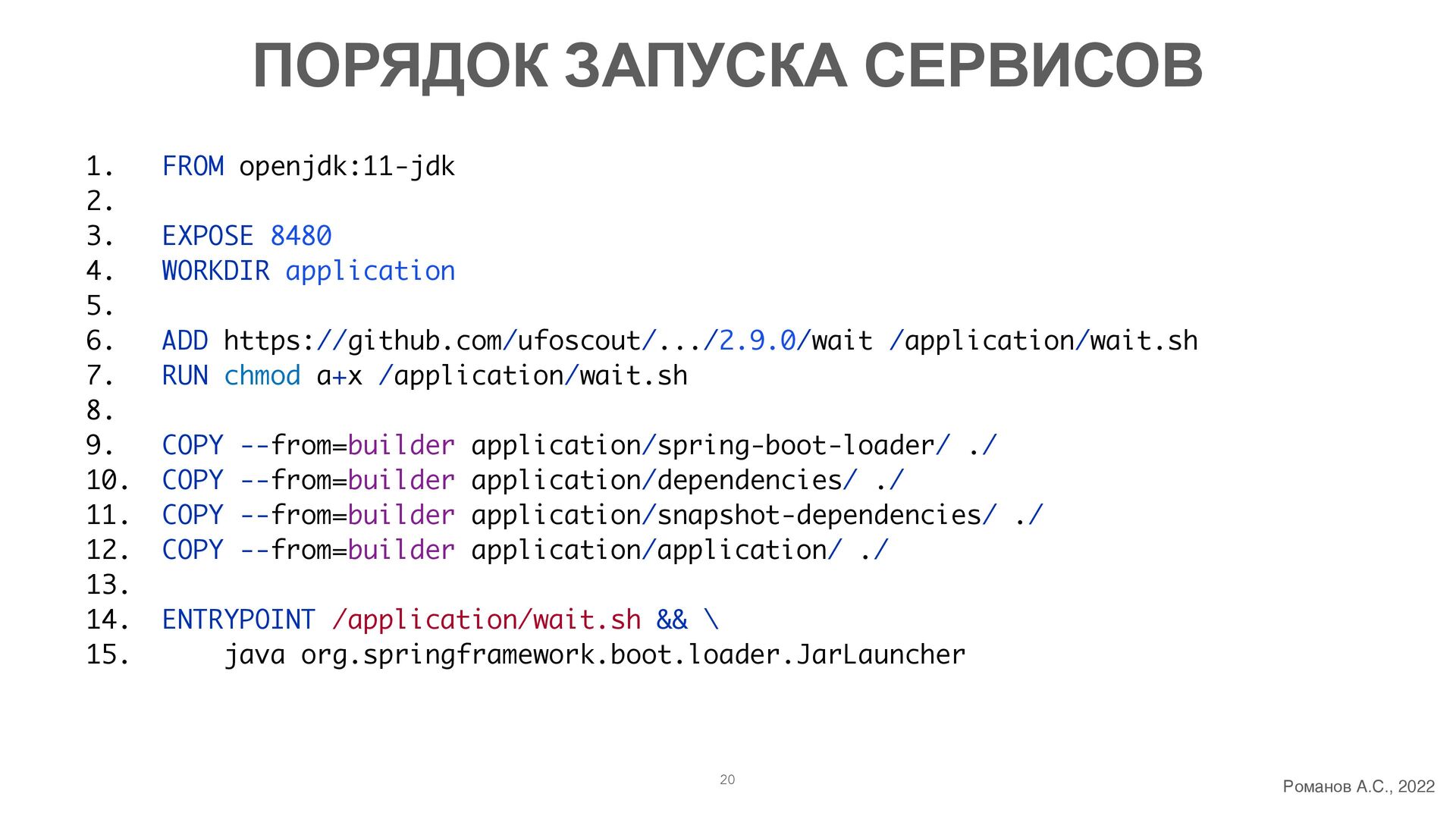
Task: Click the COPY keyword on line 12
Action: pyautogui.click(x=193, y=550)
